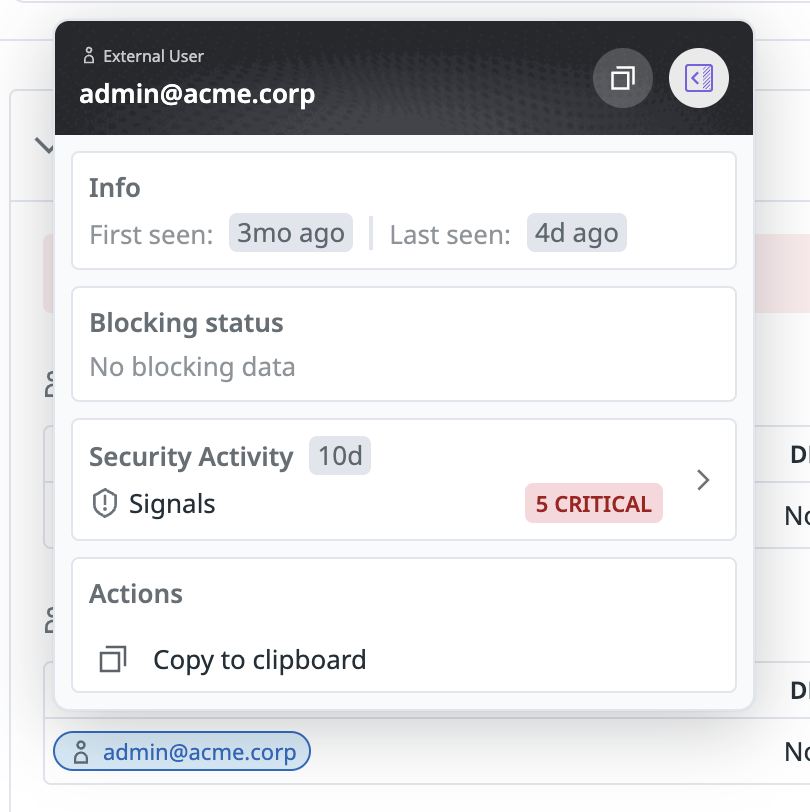Click the No blocking data text
Image resolution: width=810 pixels, height=812 pixels.
click(x=192, y=367)
